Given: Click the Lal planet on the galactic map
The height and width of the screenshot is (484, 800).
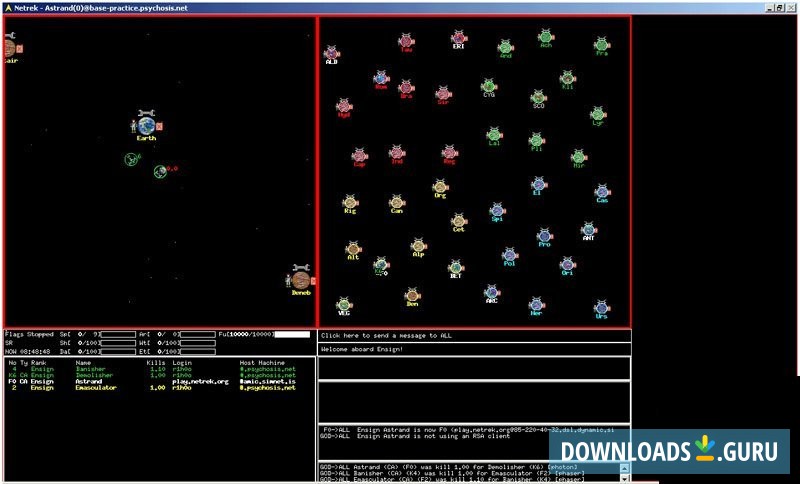Looking at the screenshot, I should click(494, 135).
